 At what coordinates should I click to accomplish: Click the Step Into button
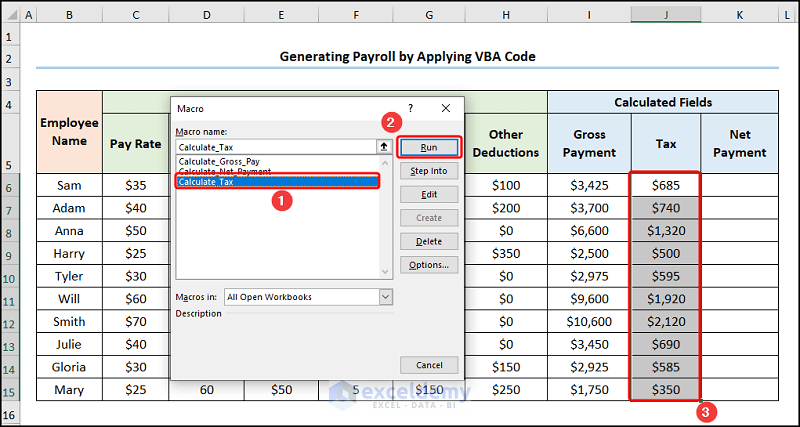[428, 171]
